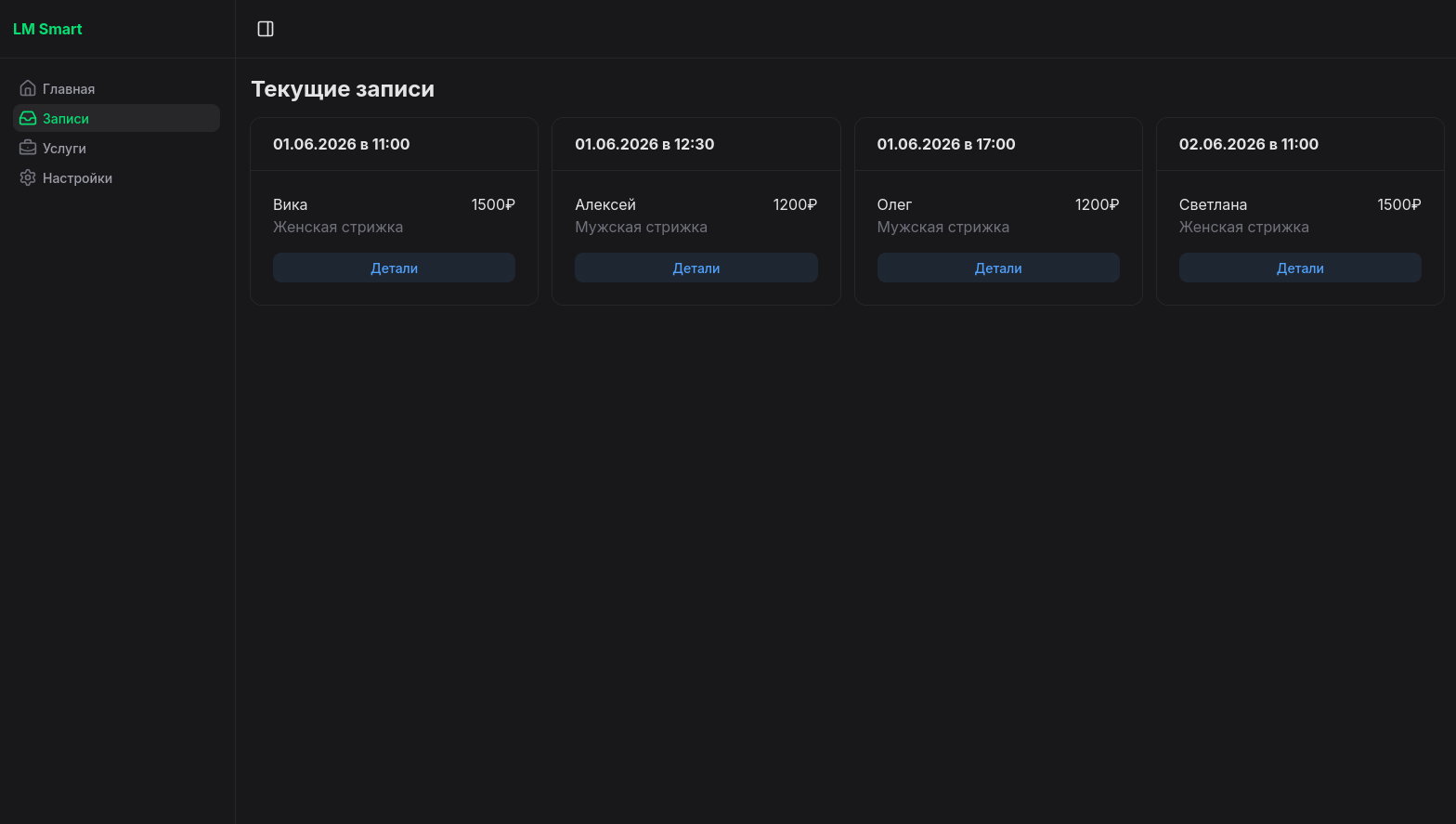Click the inbox icon beside Записи
The image size is (1456, 824).
(28, 118)
